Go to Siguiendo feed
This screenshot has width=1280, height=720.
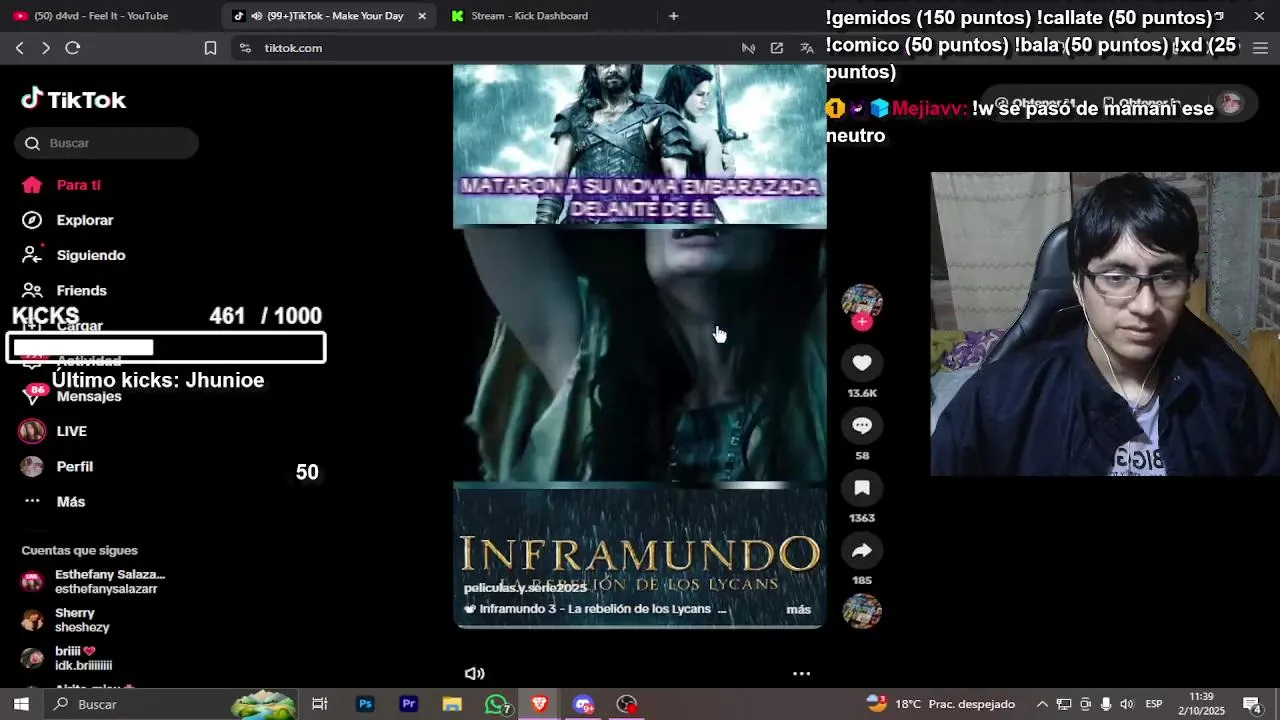[74, 255]
